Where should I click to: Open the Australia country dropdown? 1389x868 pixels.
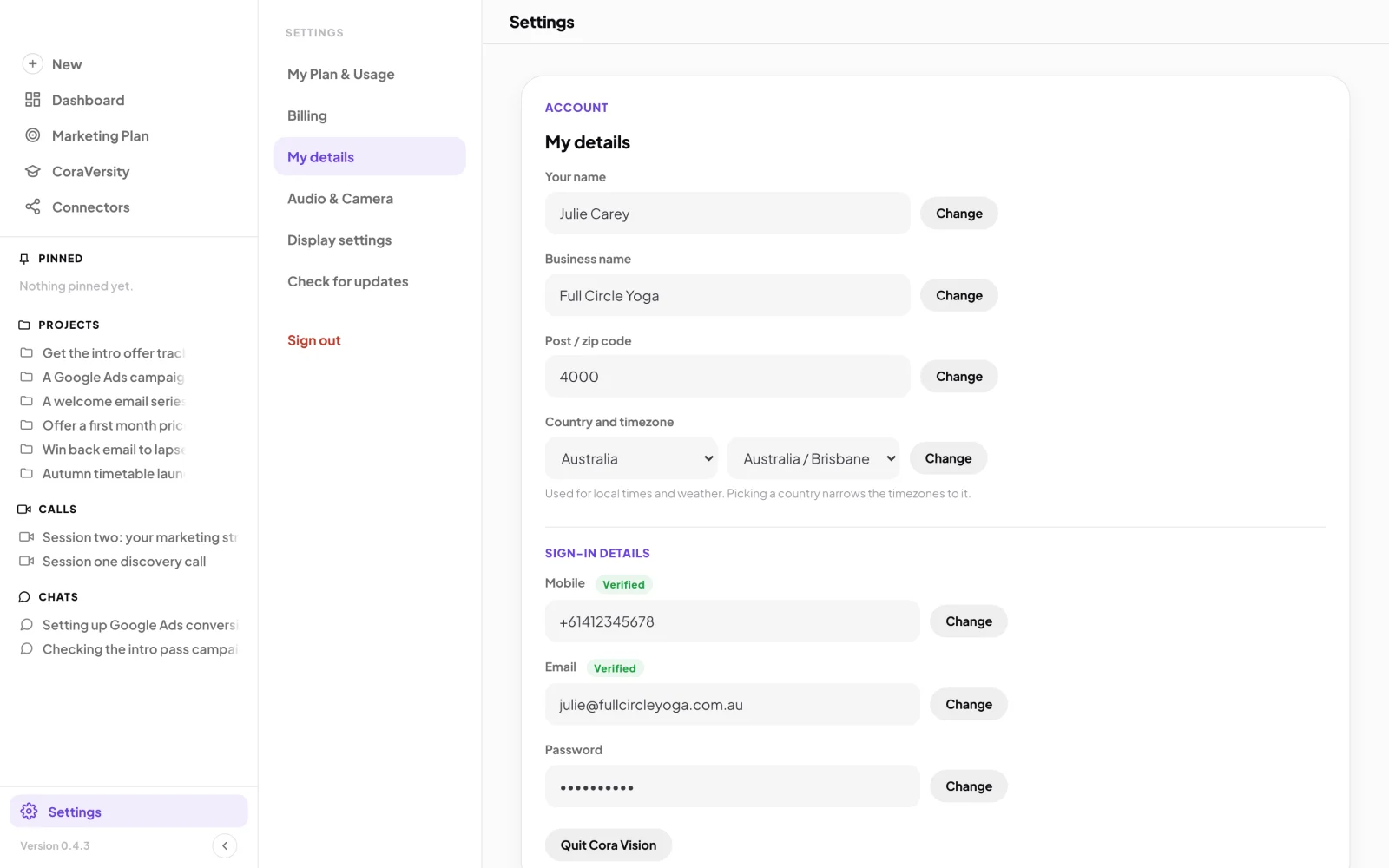click(631, 458)
